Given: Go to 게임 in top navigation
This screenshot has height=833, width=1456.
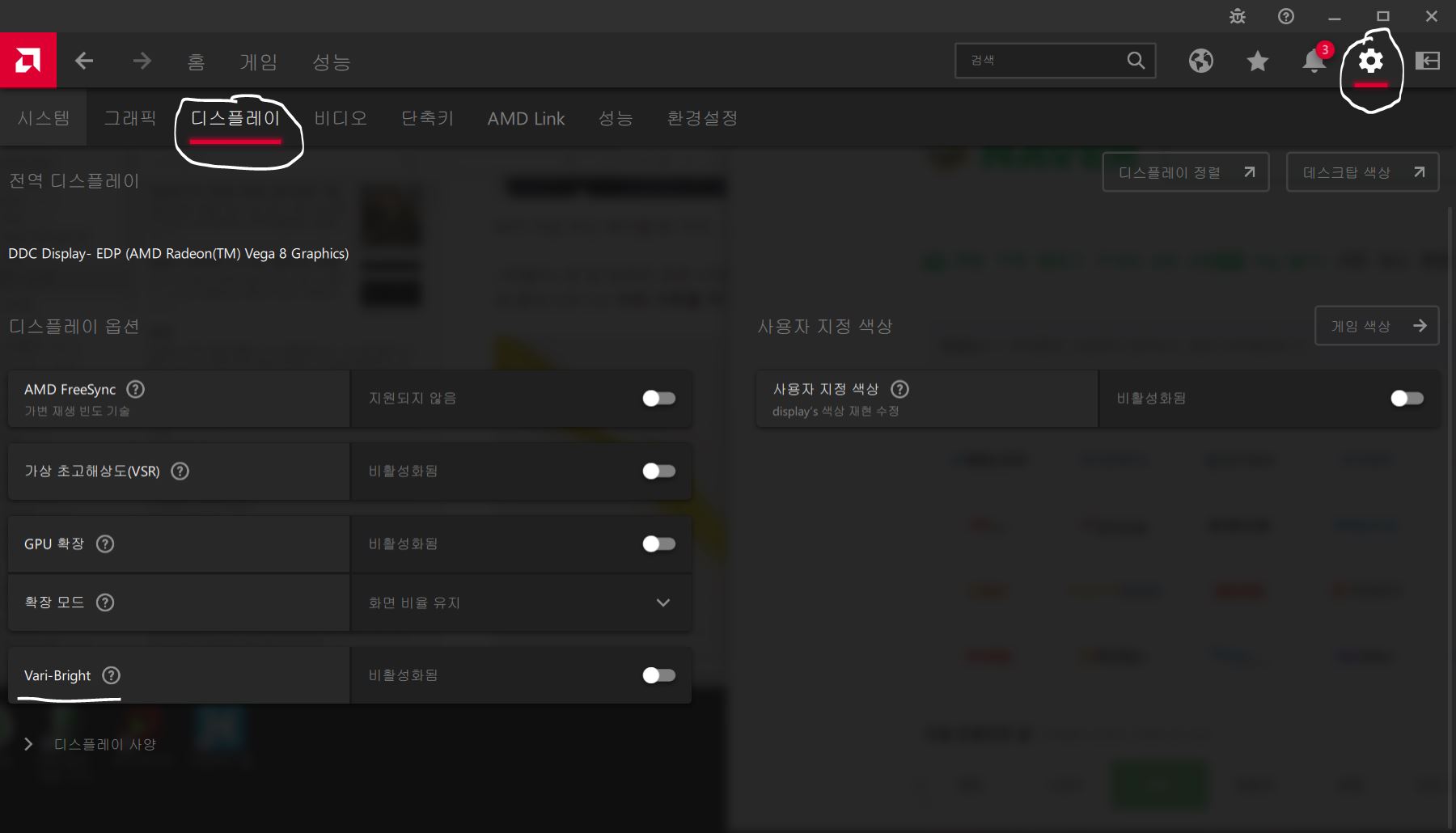Looking at the screenshot, I should click(x=259, y=61).
